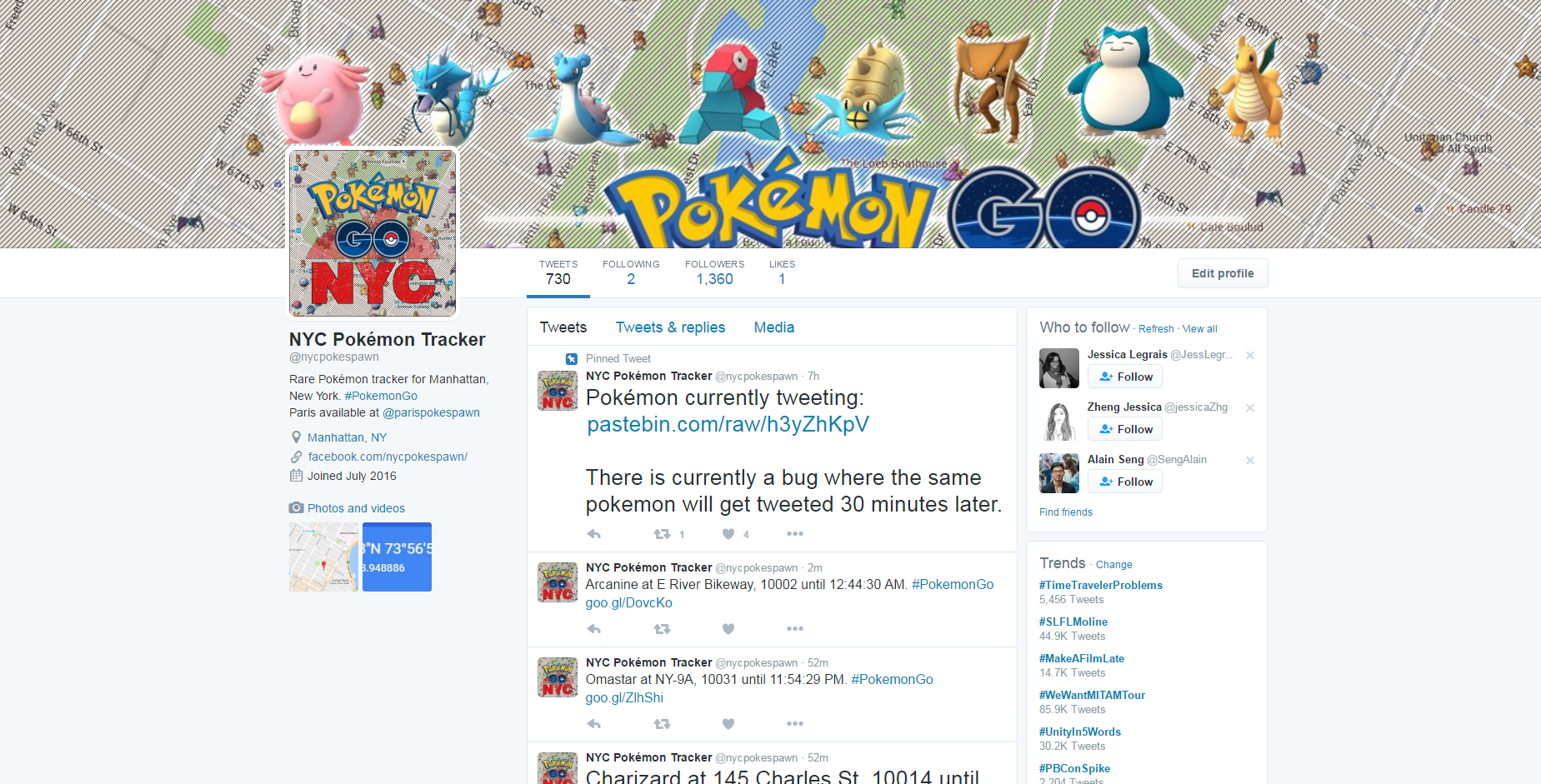Click the NYC Pokémon Tracker profile name heading
This screenshot has width=1541, height=784.
tap(387, 339)
